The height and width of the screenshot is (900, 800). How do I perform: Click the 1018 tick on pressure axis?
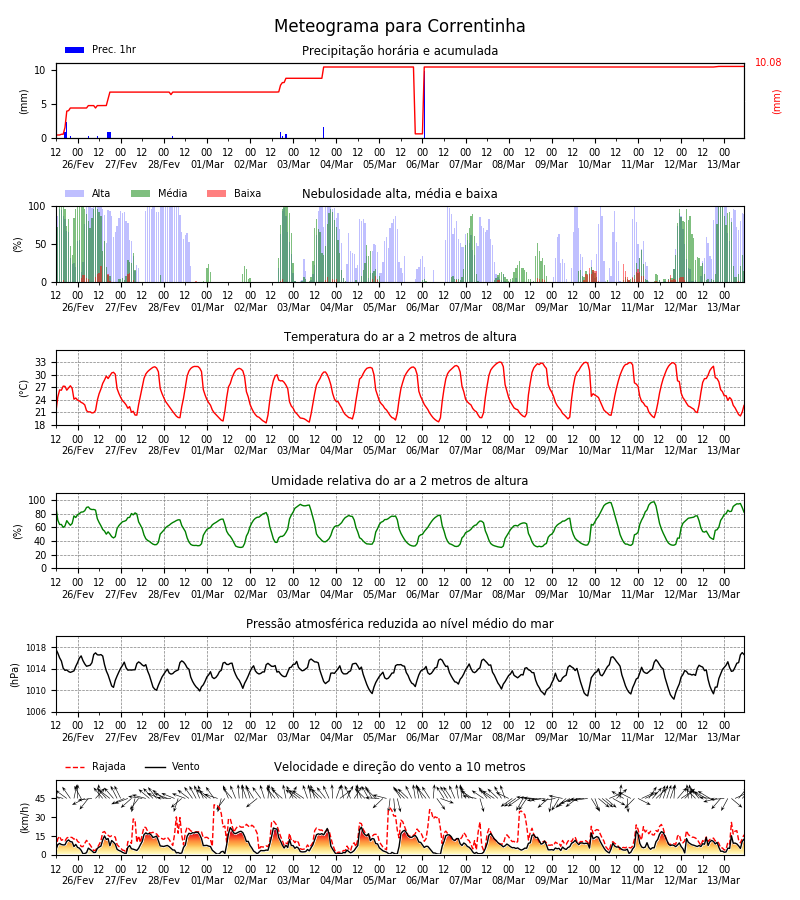(x=36, y=648)
